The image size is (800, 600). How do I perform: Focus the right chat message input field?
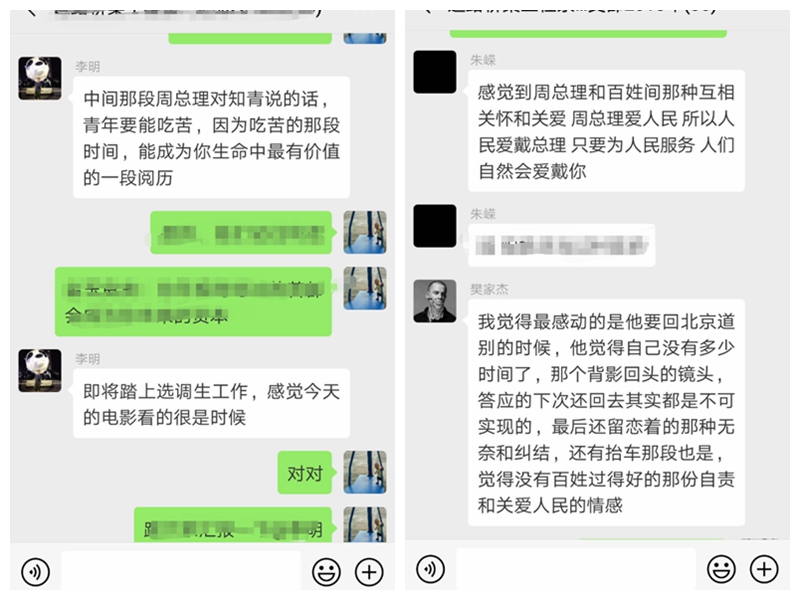click(x=576, y=569)
